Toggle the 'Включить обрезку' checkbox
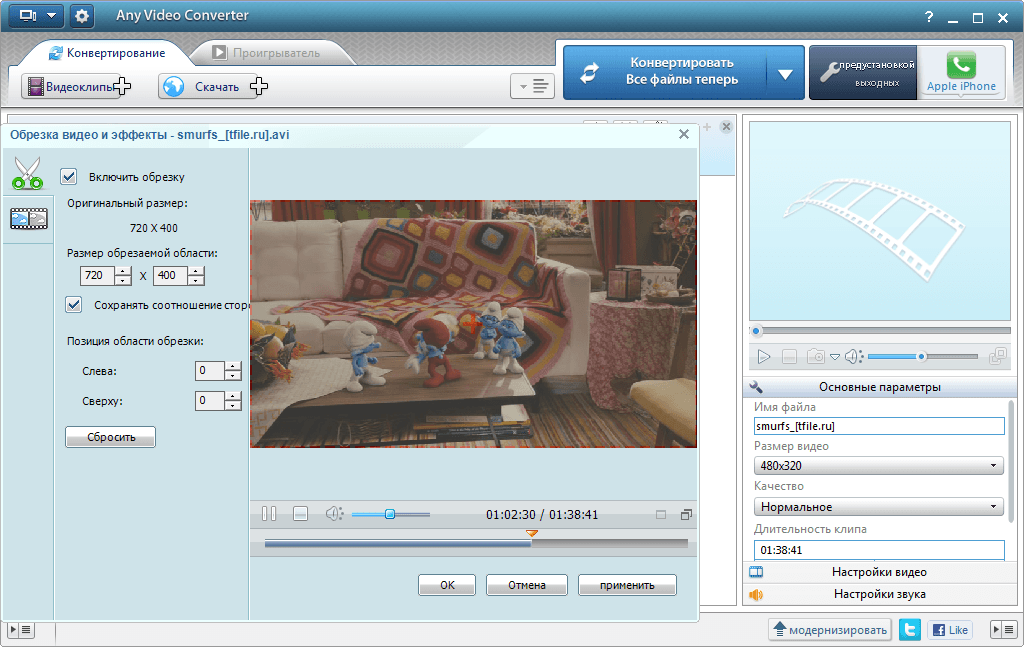The image size is (1024, 647). point(69,177)
